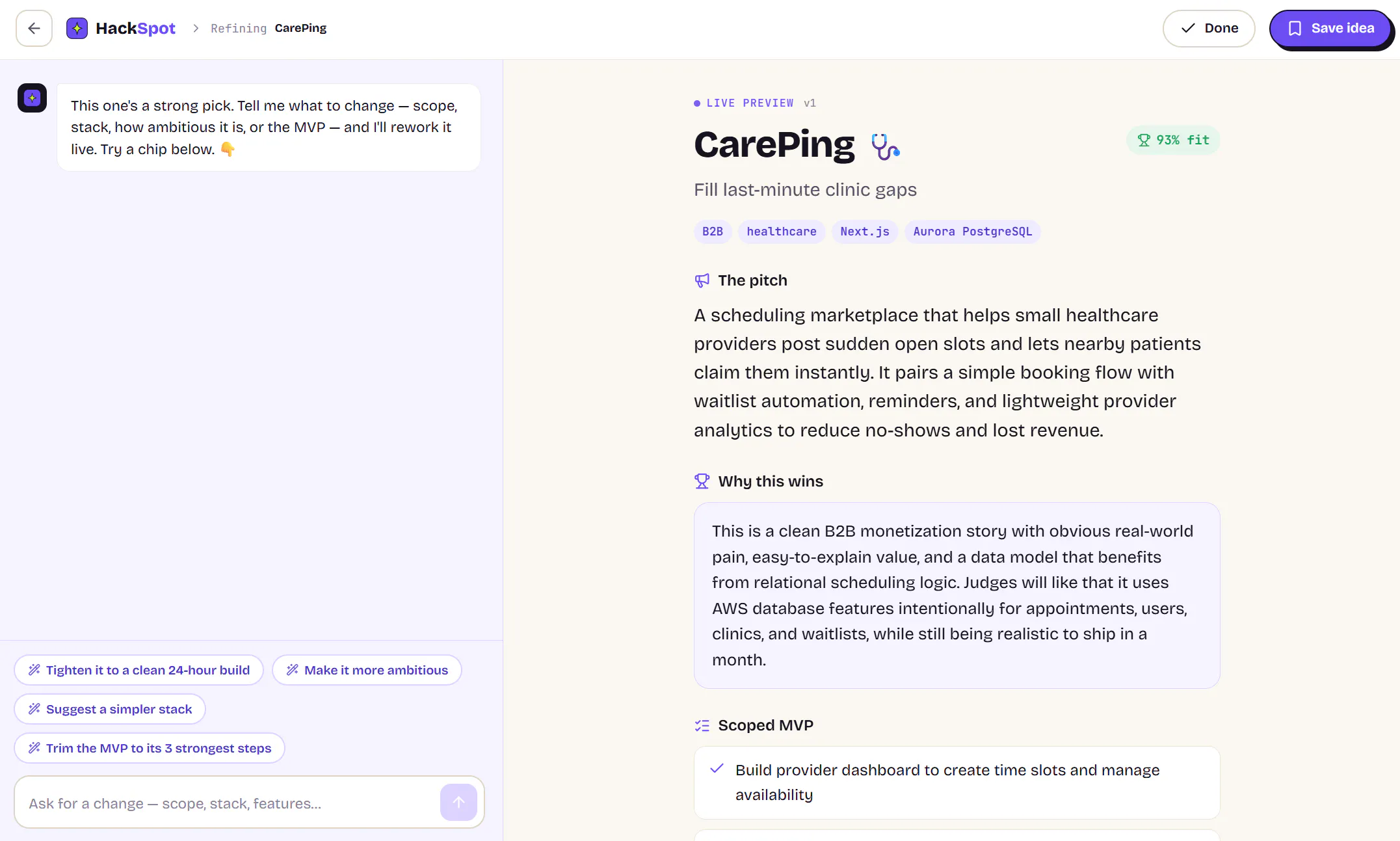
Task: Click the assistant avatar icon beside the message
Action: pos(32,98)
